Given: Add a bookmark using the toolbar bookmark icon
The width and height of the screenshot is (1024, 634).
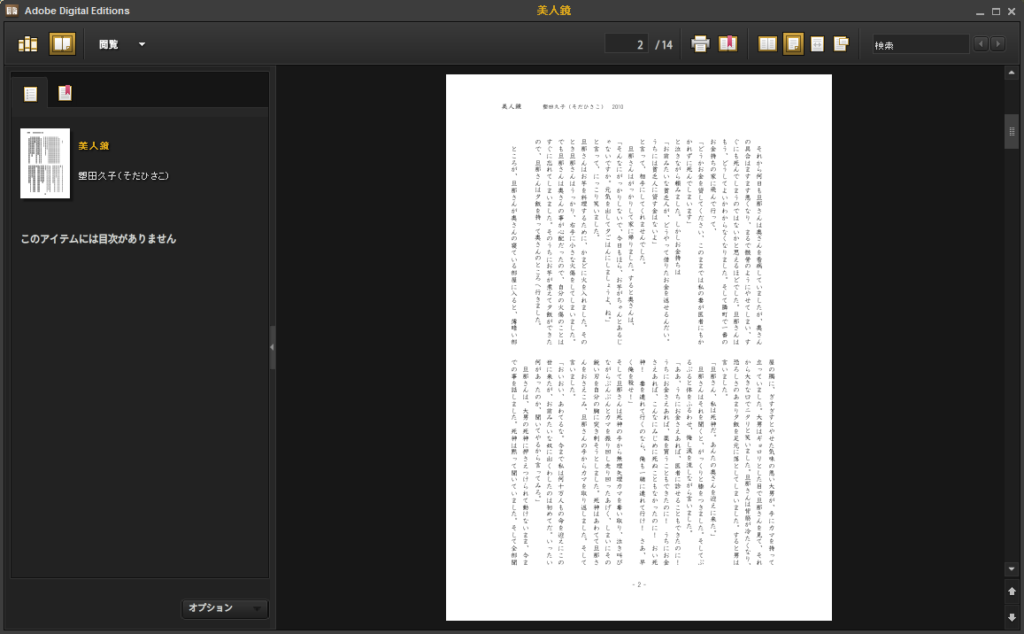Looking at the screenshot, I should [728, 44].
